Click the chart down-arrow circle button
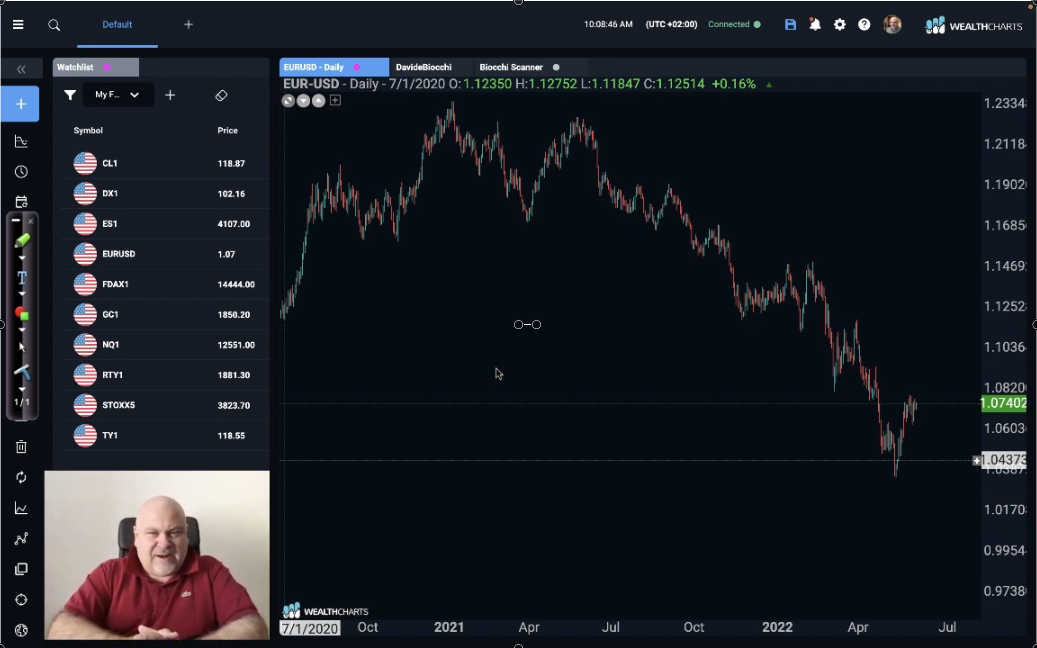Viewport: 1037px width, 648px height. (x=303, y=101)
